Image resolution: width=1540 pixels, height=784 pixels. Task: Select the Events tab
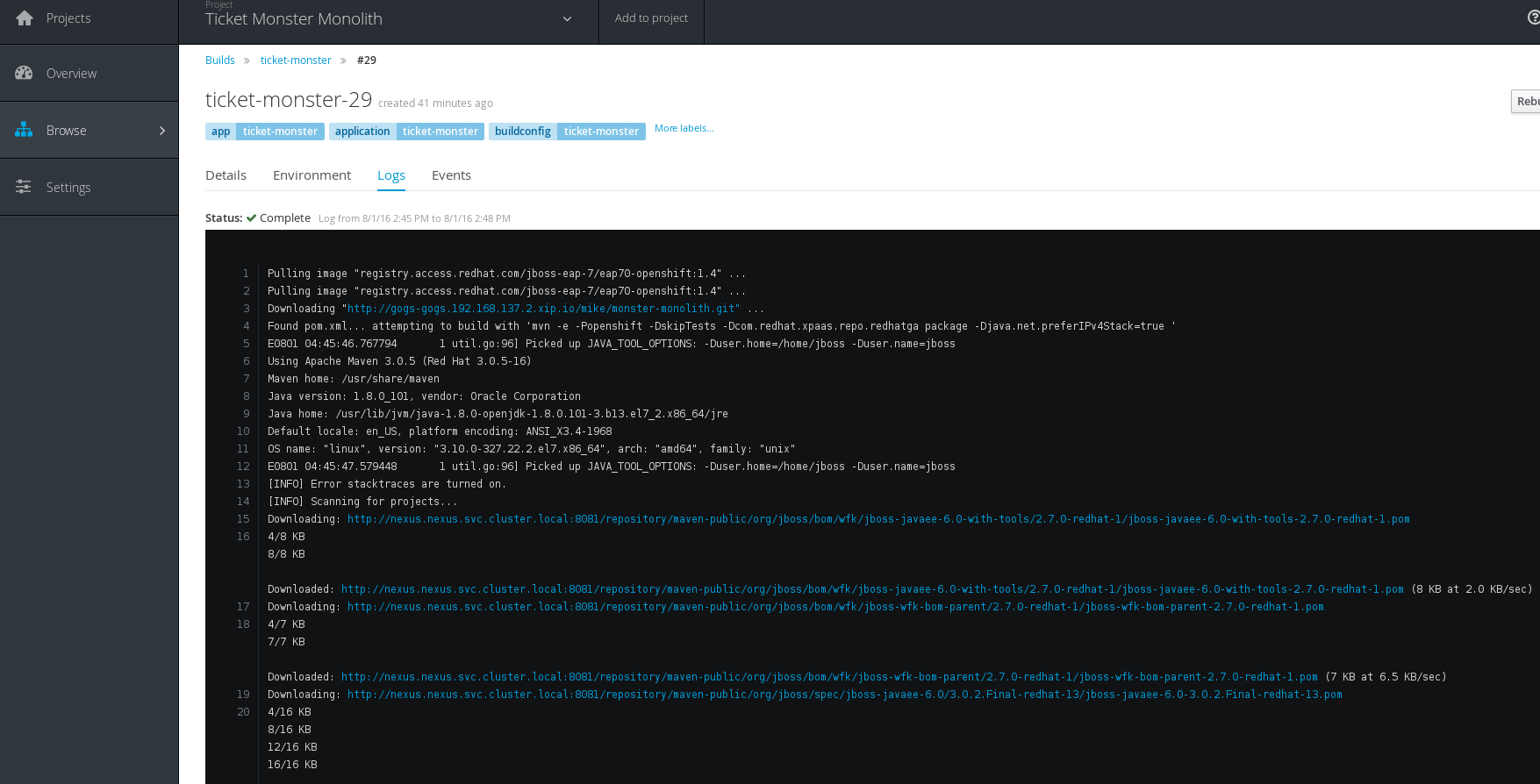click(x=451, y=175)
